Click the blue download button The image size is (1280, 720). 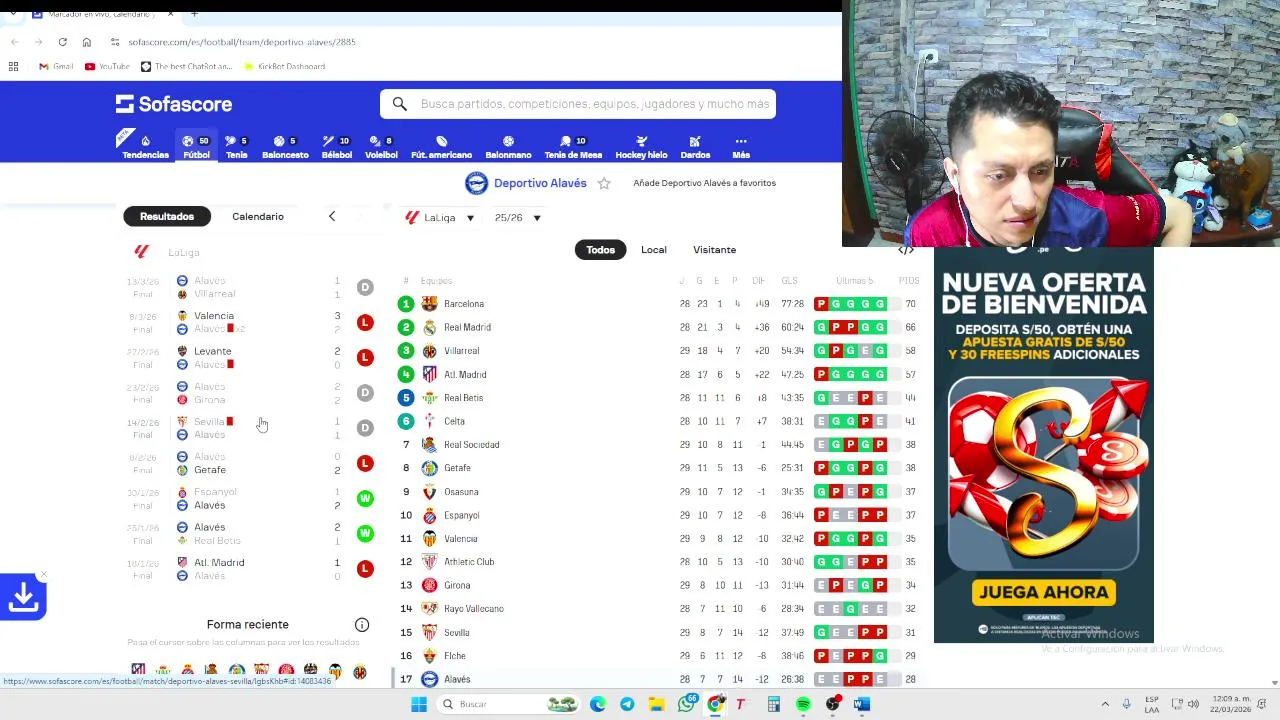click(23, 597)
